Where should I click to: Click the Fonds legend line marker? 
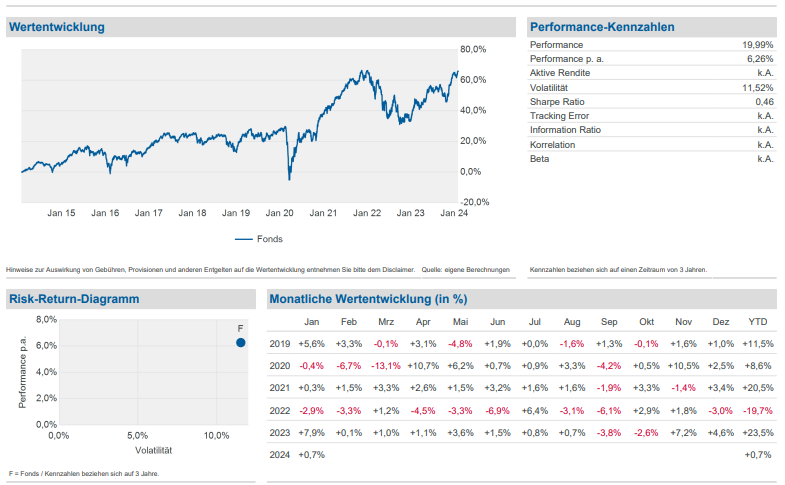[244, 239]
